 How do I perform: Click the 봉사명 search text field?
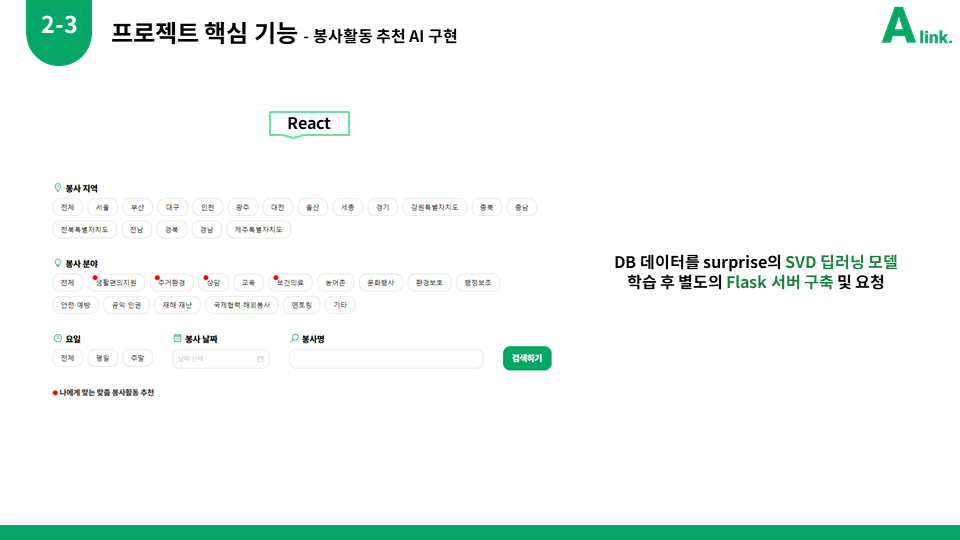[386, 359]
